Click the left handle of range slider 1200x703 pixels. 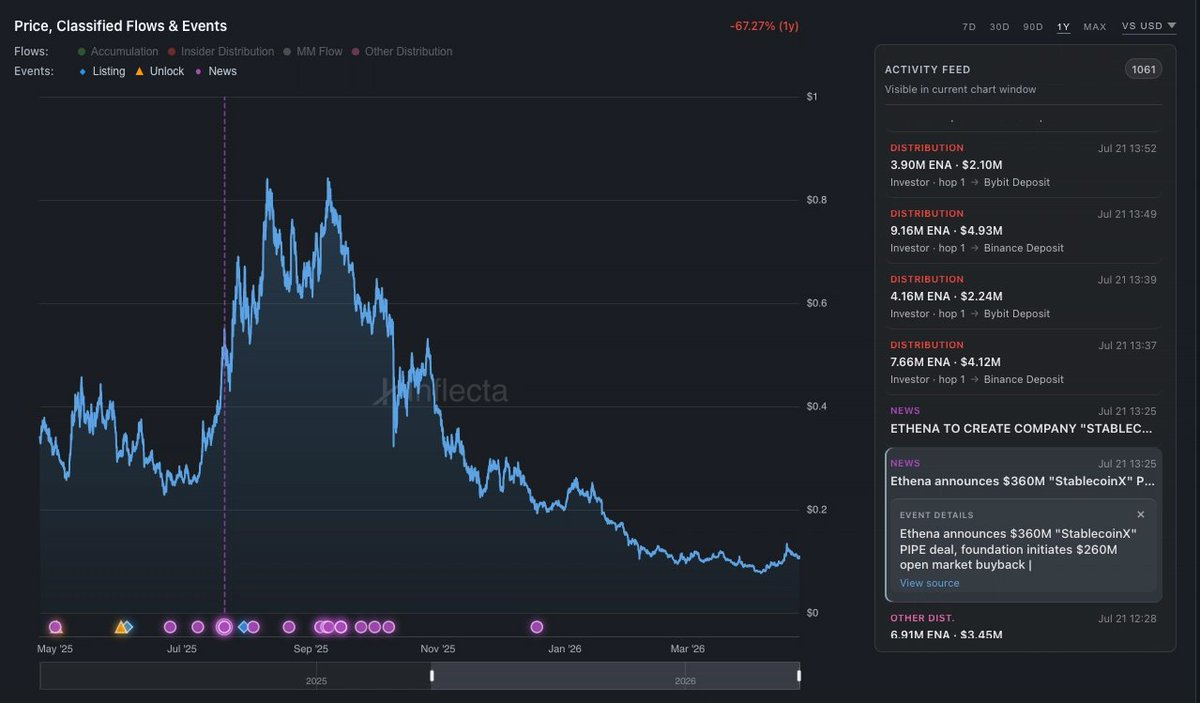click(432, 676)
